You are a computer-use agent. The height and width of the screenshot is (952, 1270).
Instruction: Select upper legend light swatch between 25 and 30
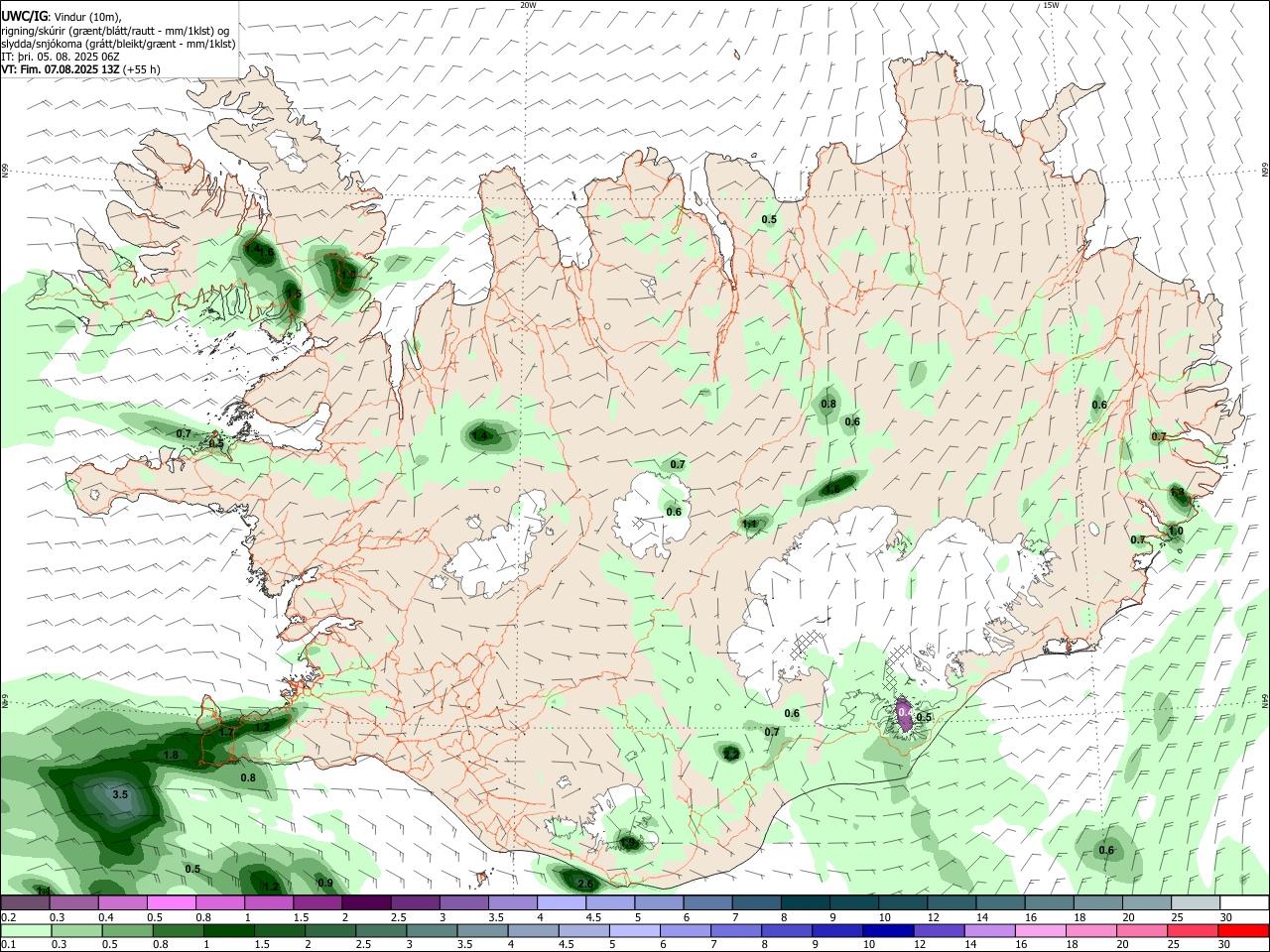click(1196, 902)
